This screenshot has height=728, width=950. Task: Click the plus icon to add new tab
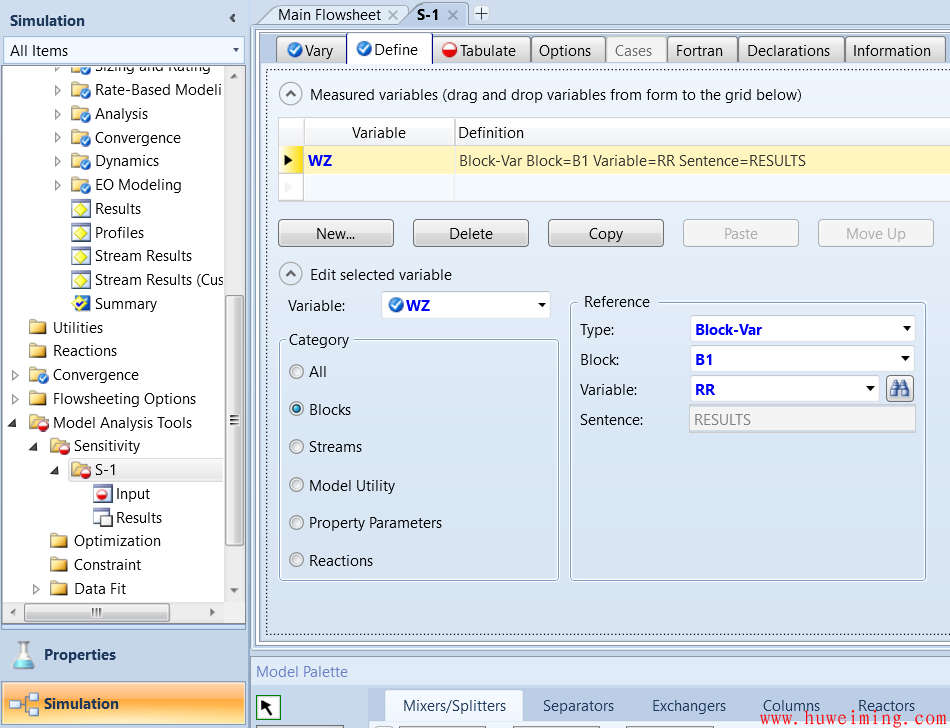(481, 14)
